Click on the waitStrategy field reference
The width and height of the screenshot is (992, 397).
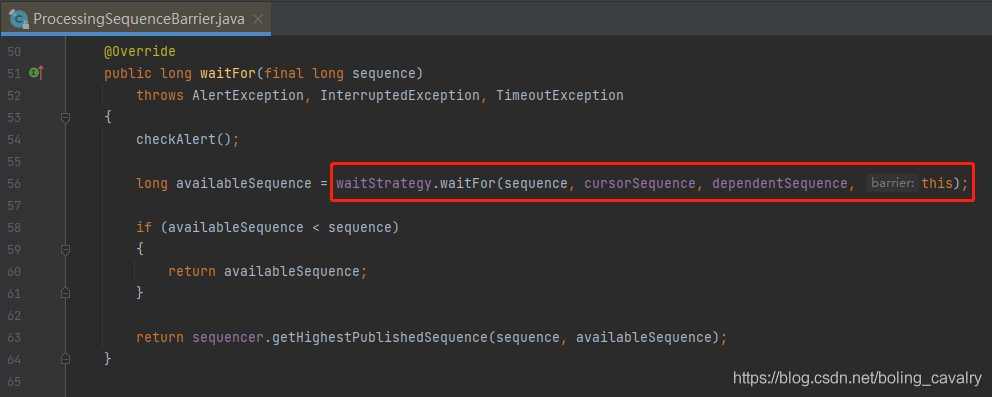[384, 183]
